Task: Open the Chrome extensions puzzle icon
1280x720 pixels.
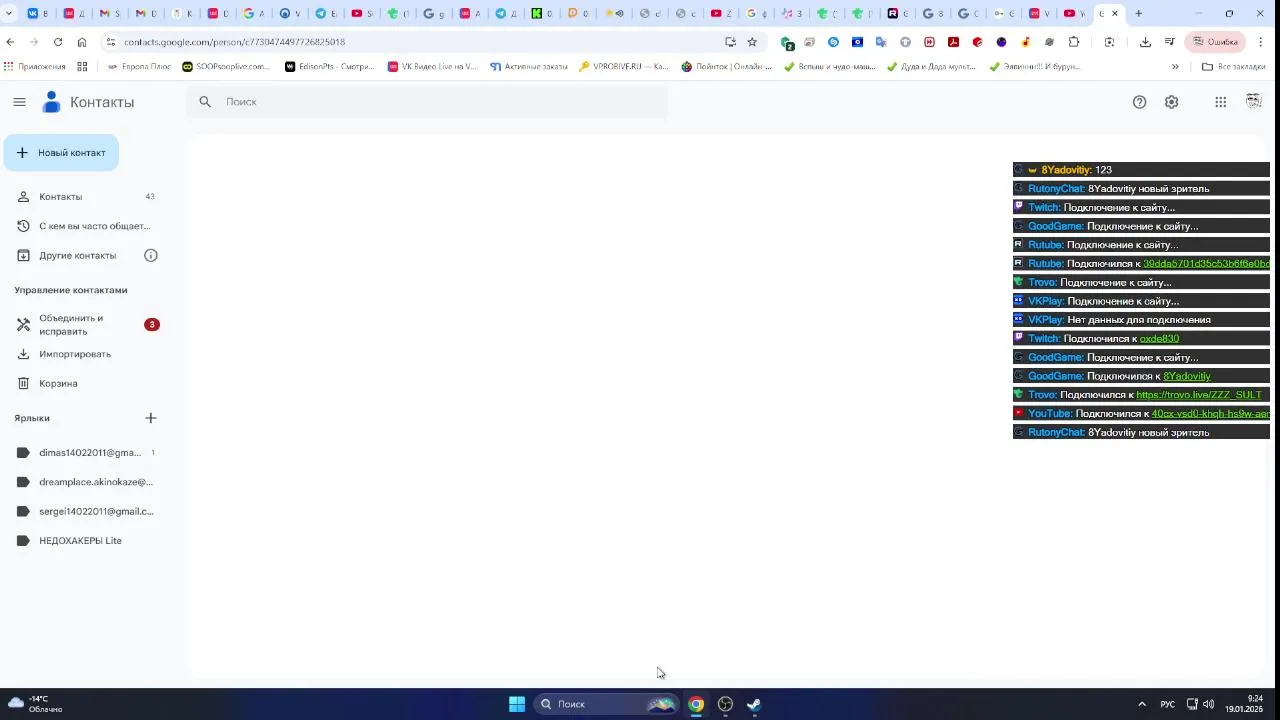Action: (x=1074, y=42)
